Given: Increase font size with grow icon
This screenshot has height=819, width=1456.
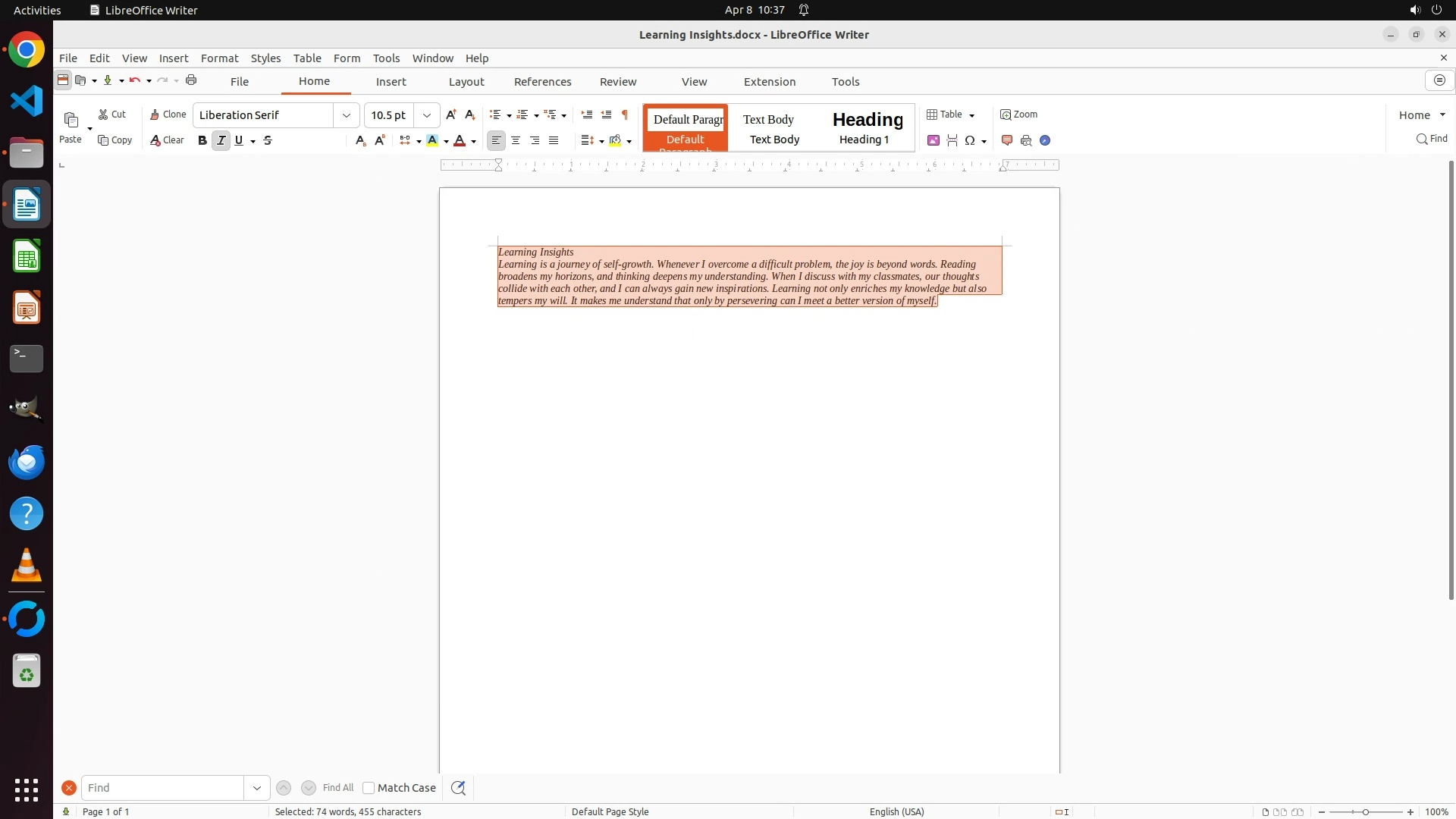Looking at the screenshot, I should click(x=451, y=115).
